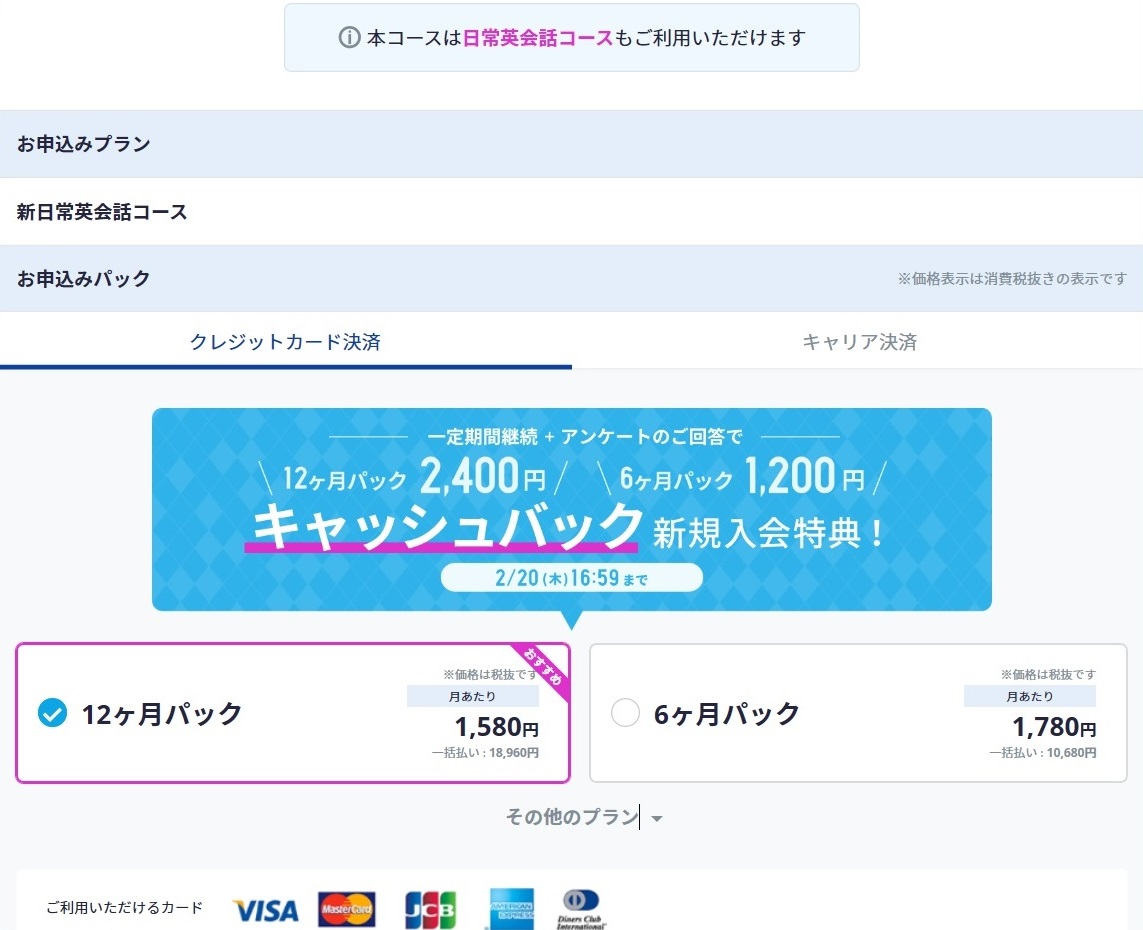Viewport: 1143px width, 930px height.
Task: Click the American Express logo
Action: coord(512,910)
